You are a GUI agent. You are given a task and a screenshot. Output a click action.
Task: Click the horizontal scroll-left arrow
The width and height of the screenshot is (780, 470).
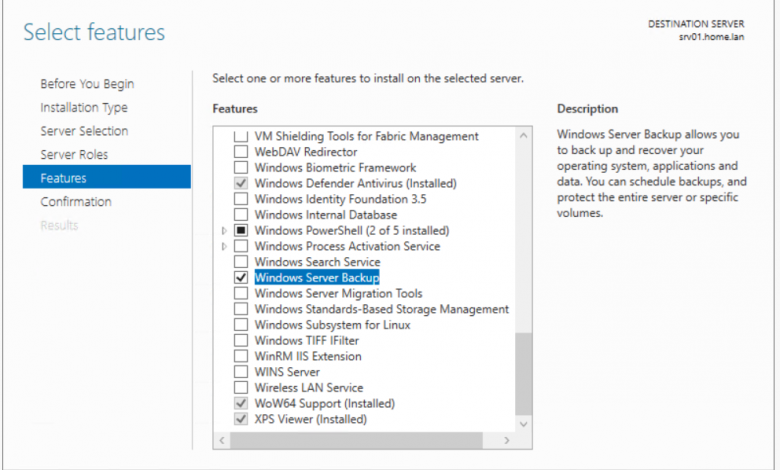coord(222,440)
